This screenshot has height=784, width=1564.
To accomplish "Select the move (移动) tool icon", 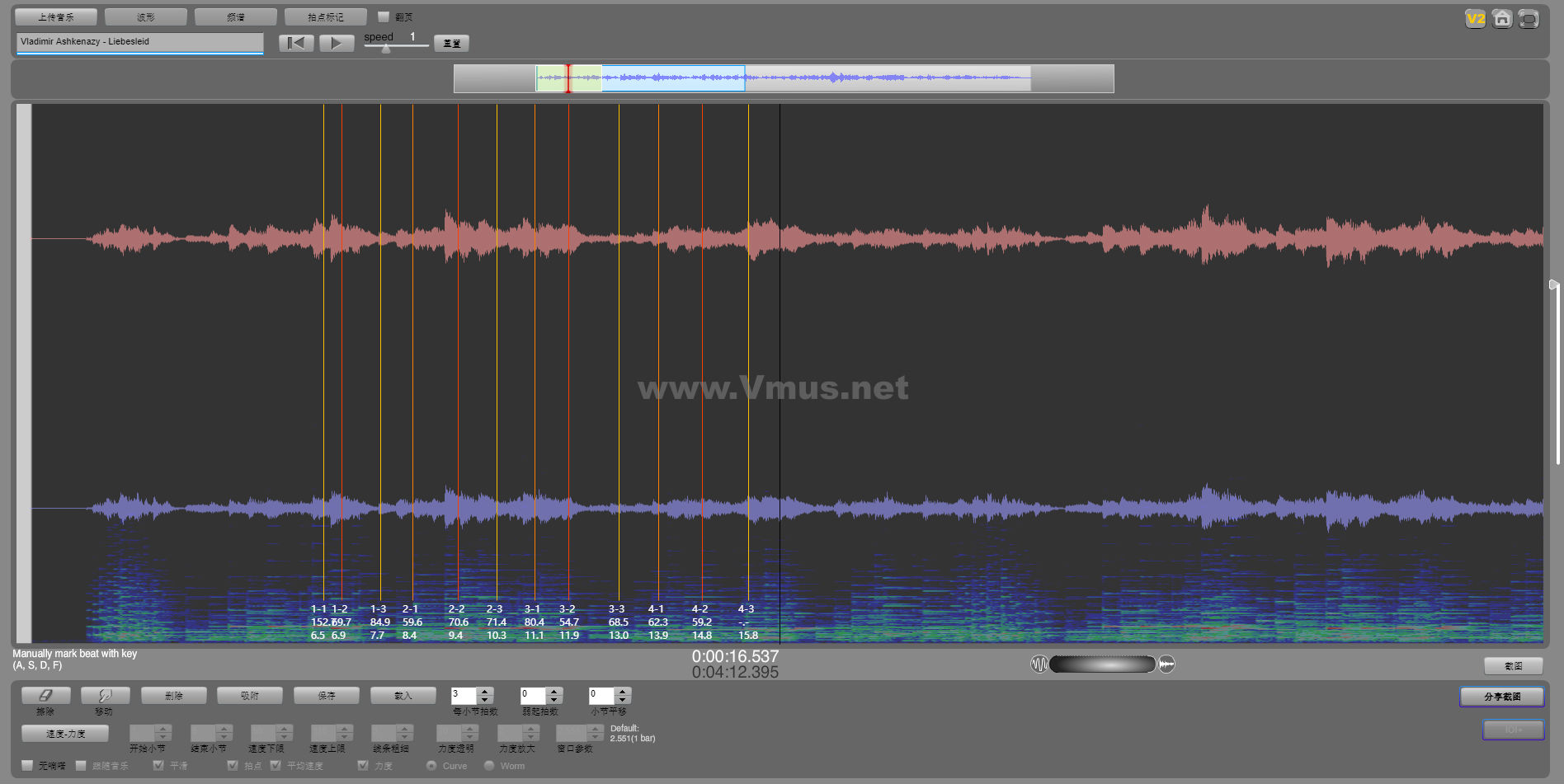I will pyautogui.click(x=105, y=696).
